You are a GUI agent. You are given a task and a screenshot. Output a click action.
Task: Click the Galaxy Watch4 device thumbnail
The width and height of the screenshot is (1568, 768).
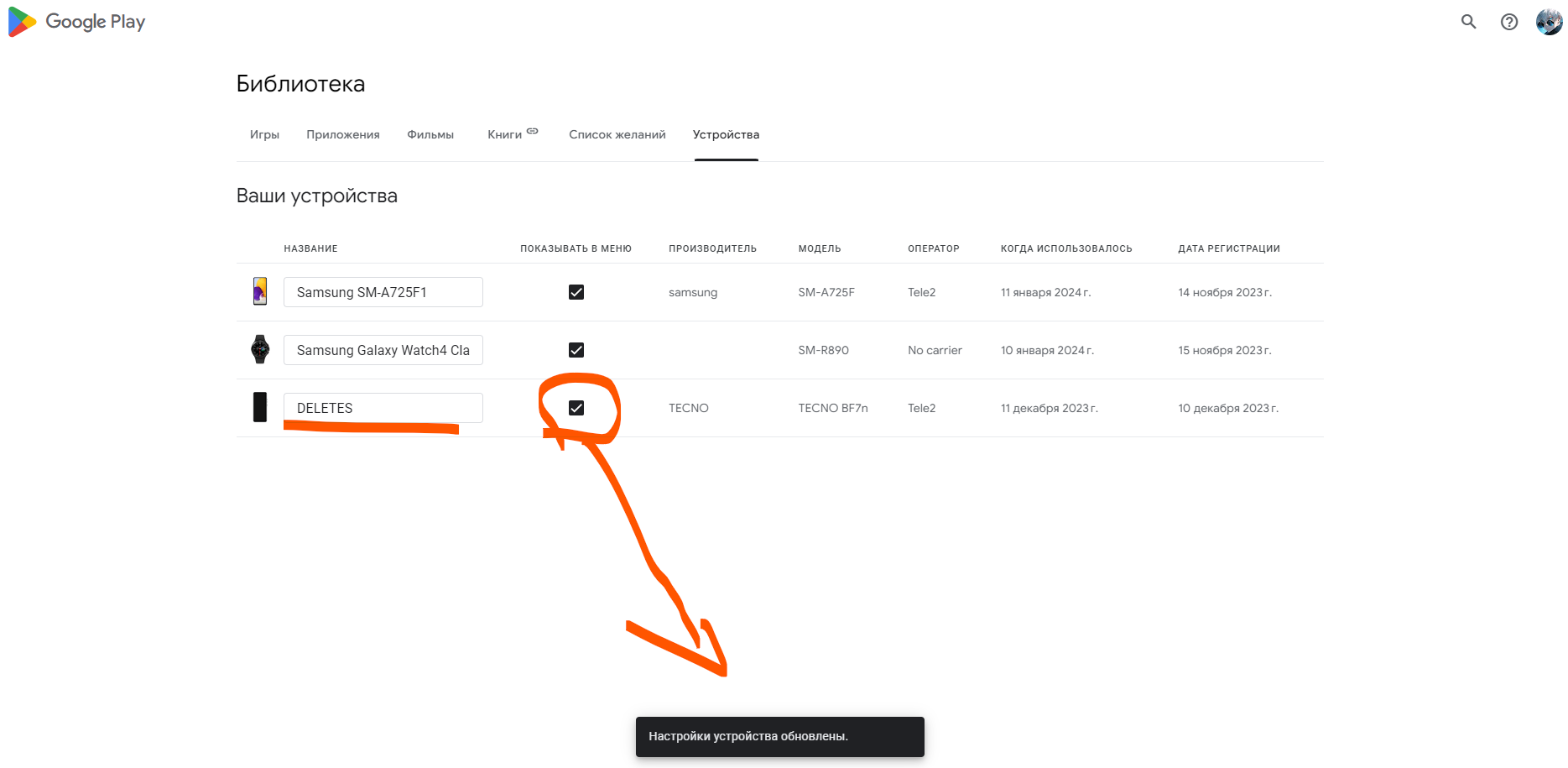[260, 349]
